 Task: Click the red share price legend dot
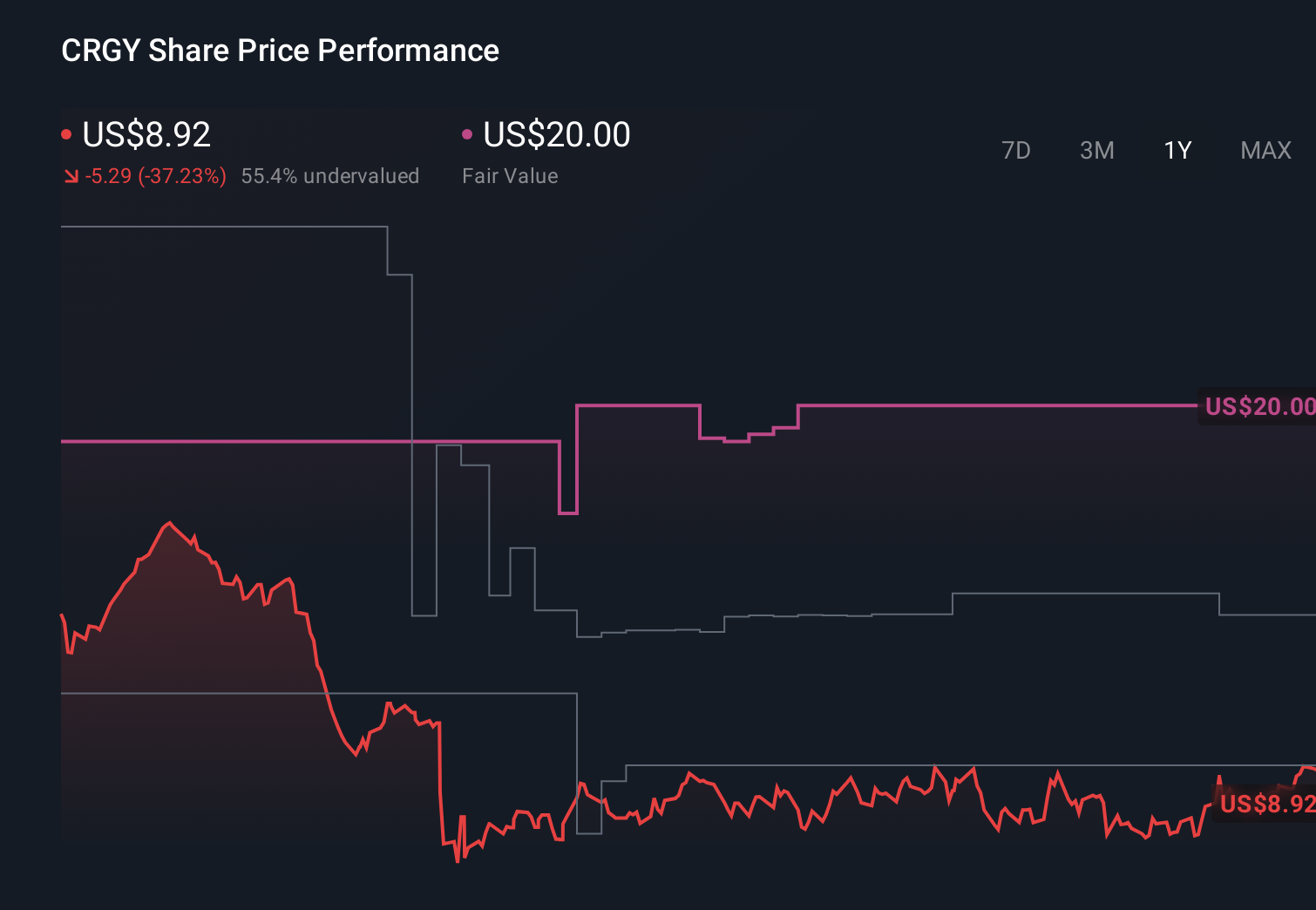tap(66, 132)
